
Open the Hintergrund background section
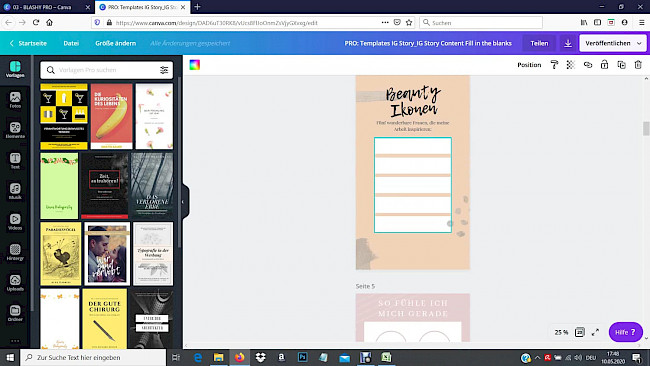(15, 252)
